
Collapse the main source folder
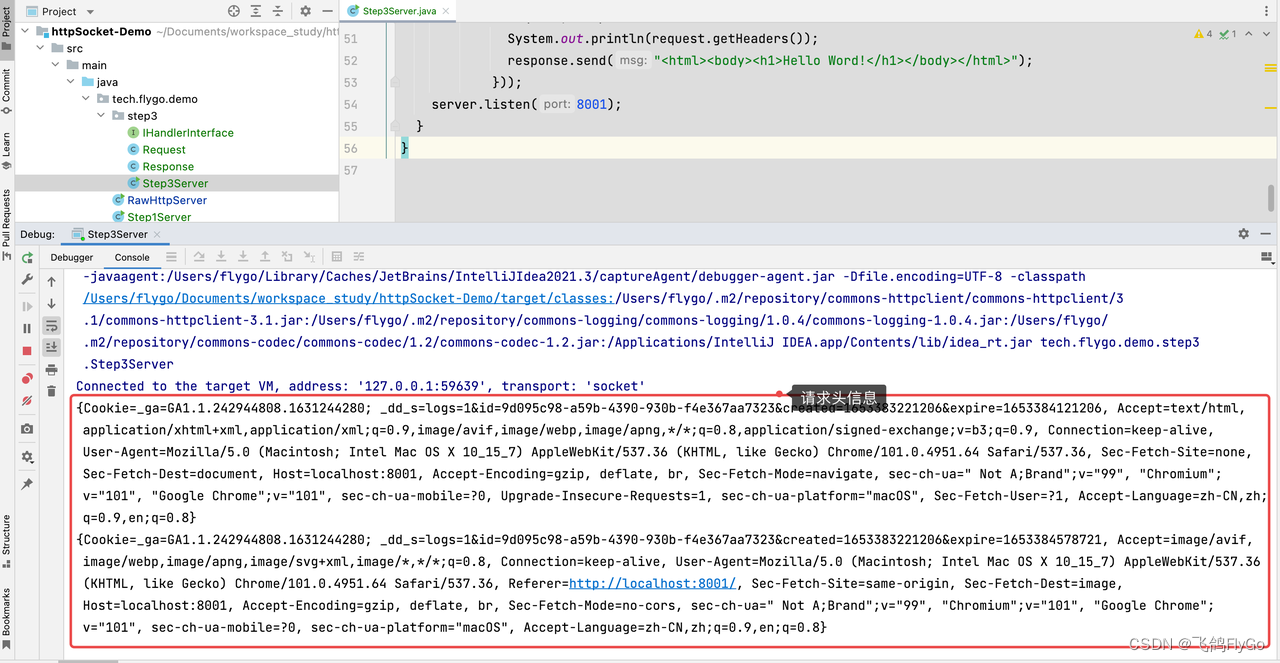(55, 64)
